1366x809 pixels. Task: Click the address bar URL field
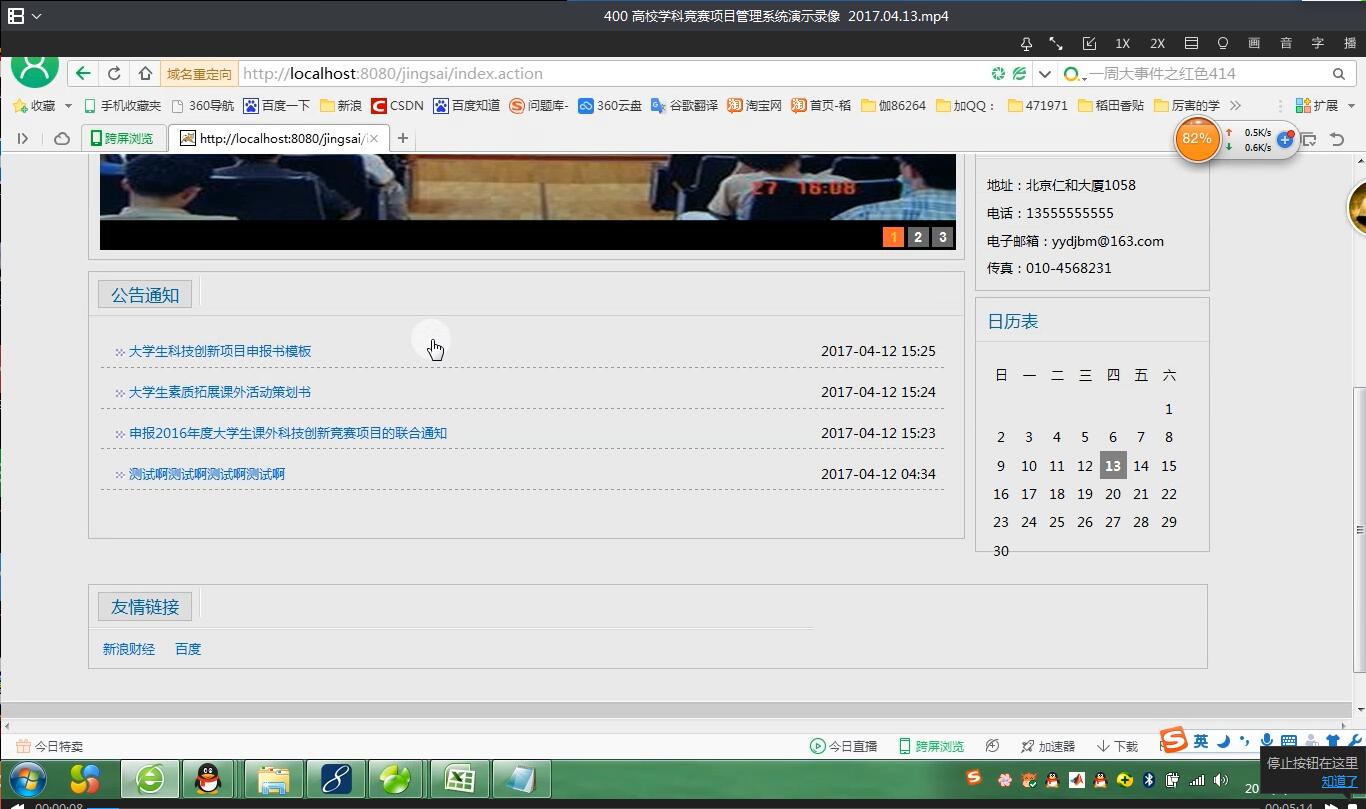tap(610, 73)
